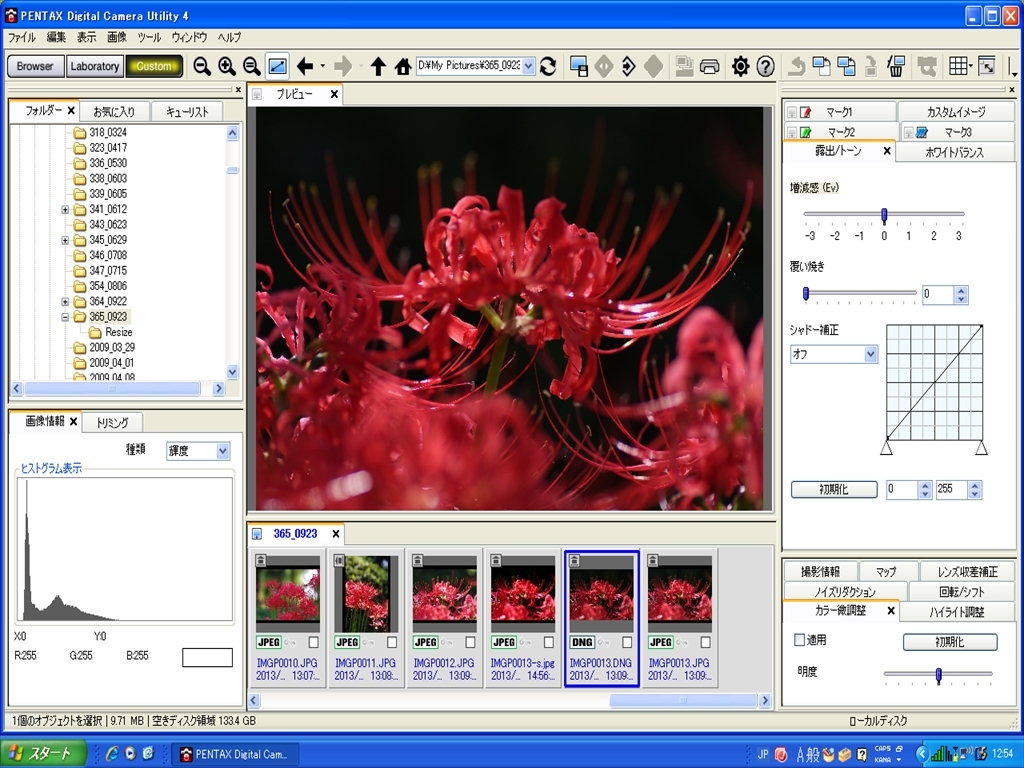Image resolution: width=1024 pixels, height=768 pixels.
Task: Tick the checkbox for IMGP0013.DNG
Action: coord(627,642)
